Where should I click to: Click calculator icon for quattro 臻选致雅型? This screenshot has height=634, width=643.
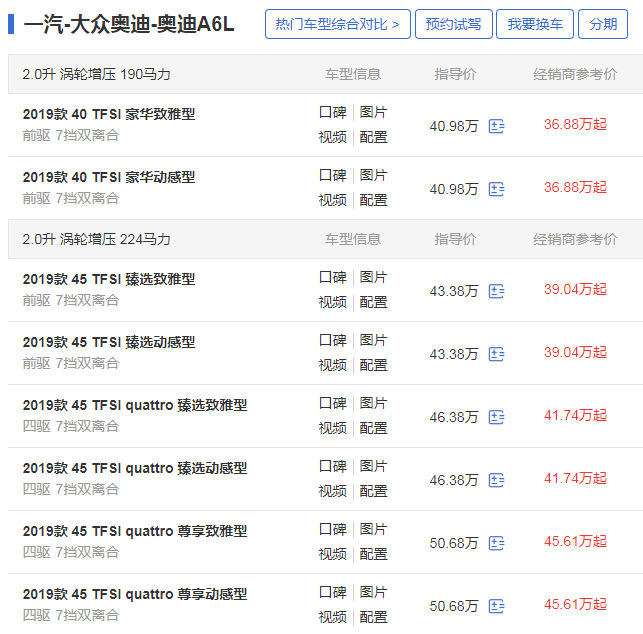(x=496, y=417)
